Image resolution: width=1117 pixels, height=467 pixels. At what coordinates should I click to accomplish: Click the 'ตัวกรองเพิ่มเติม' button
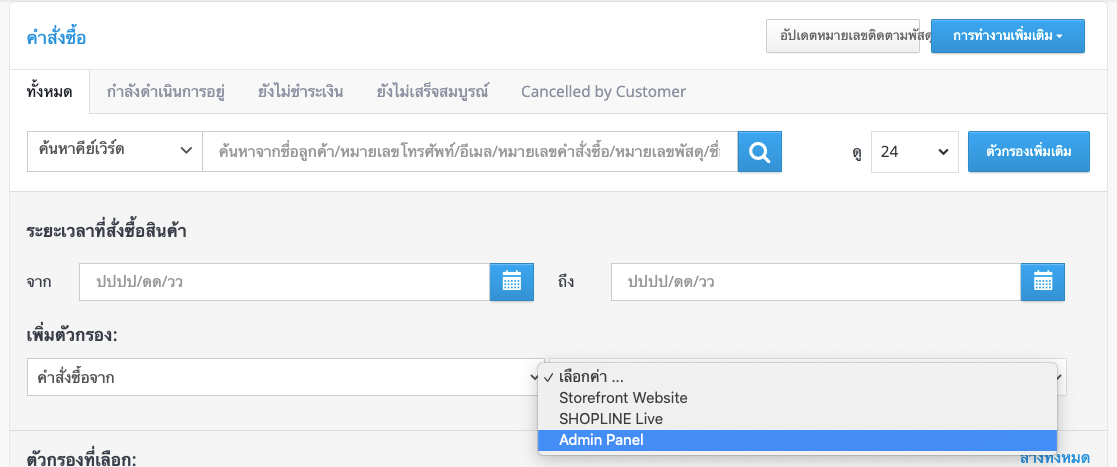click(x=1029, y=152)
